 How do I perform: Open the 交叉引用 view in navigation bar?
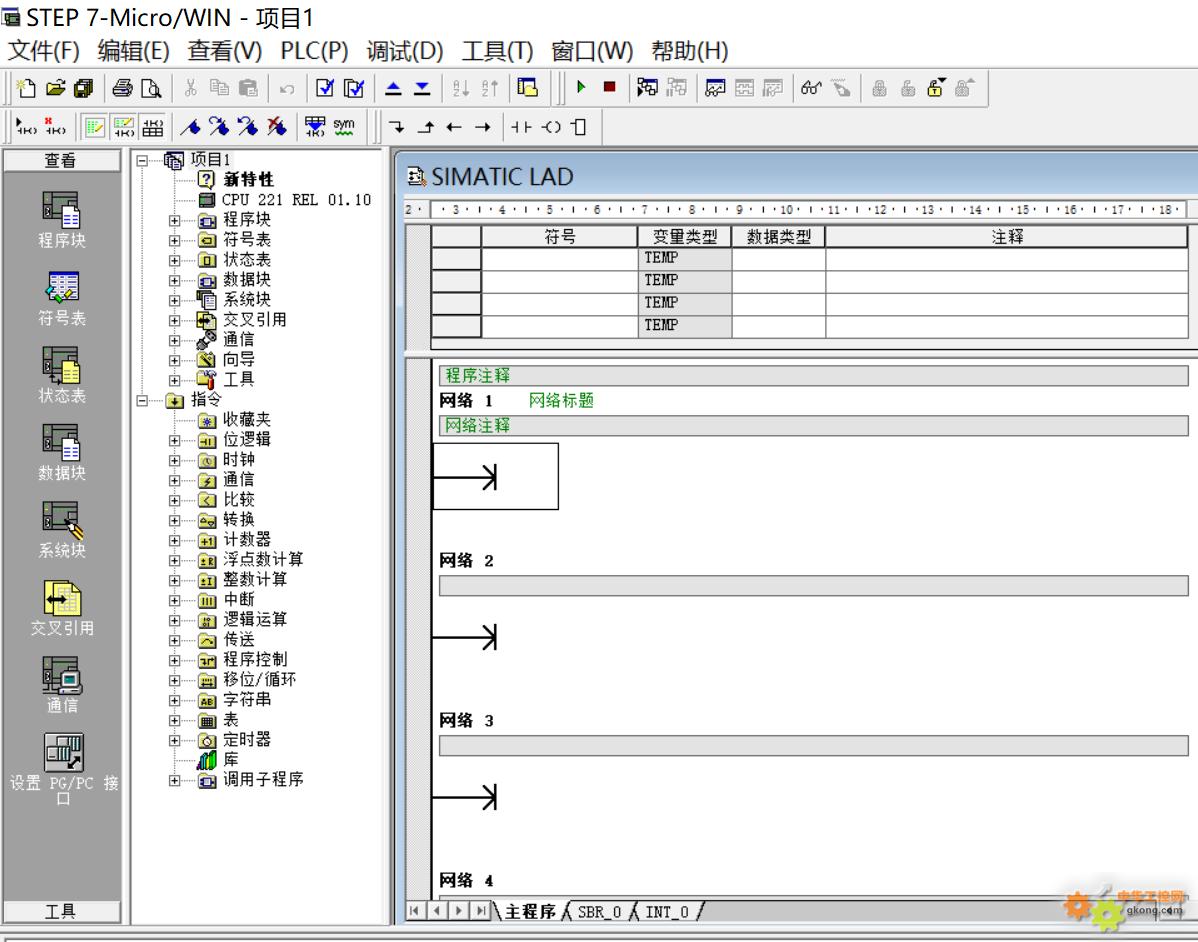(x=61, y=608)
